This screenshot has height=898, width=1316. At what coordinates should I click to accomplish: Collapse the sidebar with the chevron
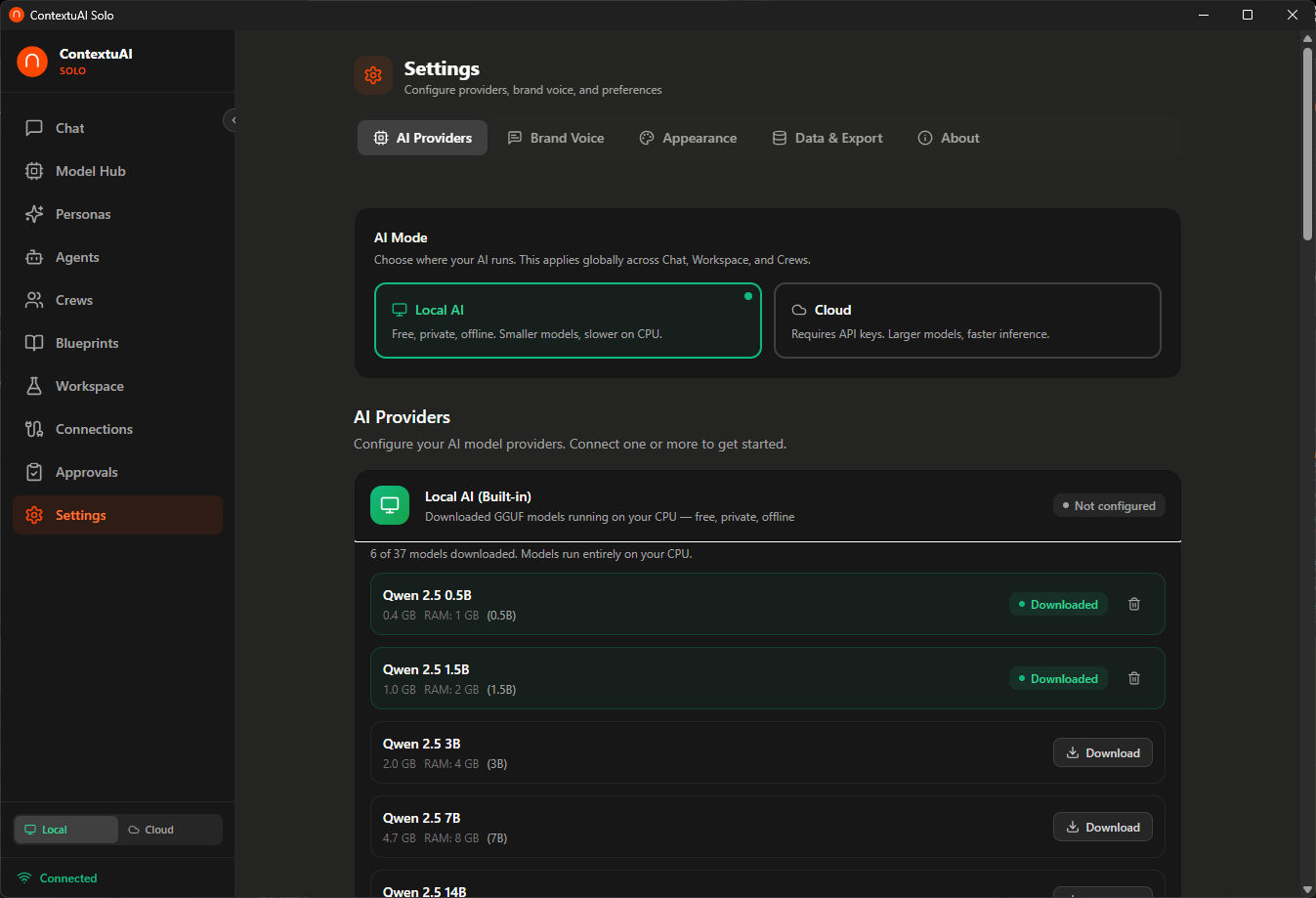tap(233, 119)
